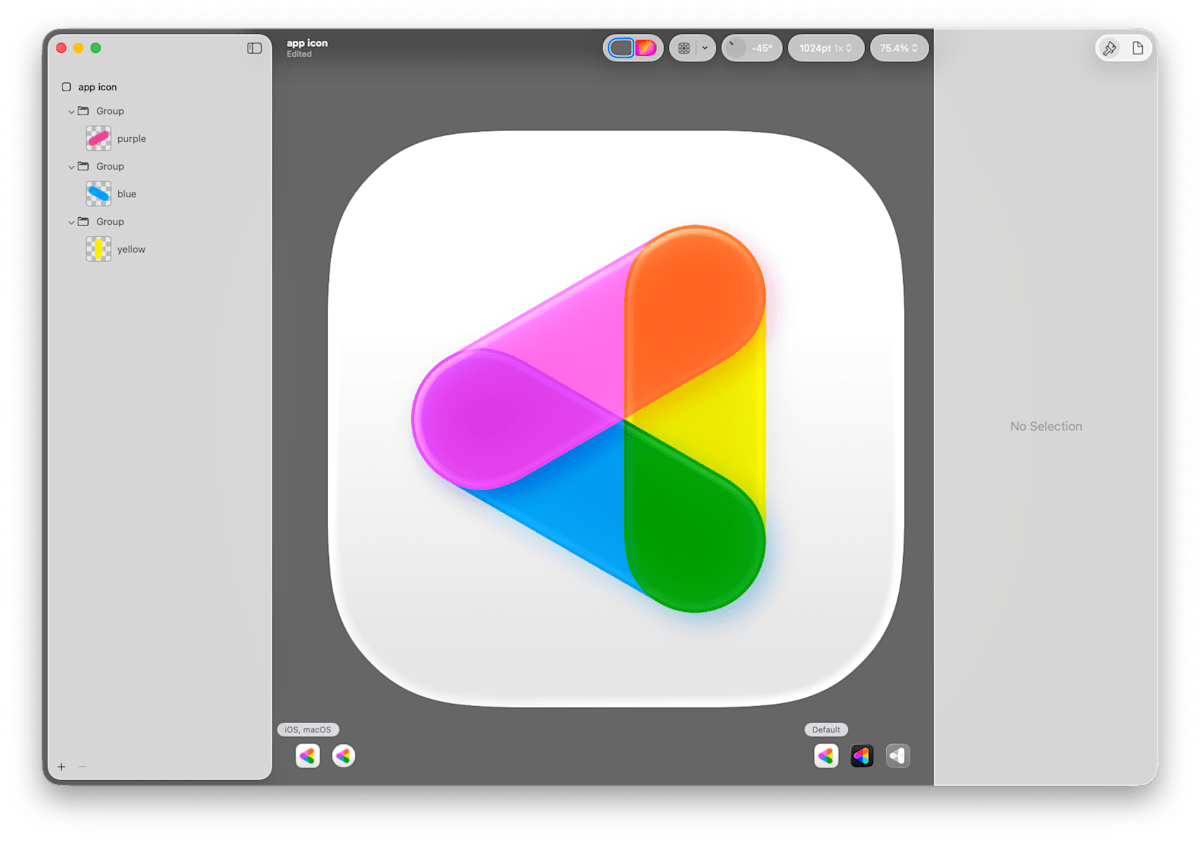Open the grid overlay options chevron
The width and height of the screenshot is (1200, 841).
pos(705,48)
